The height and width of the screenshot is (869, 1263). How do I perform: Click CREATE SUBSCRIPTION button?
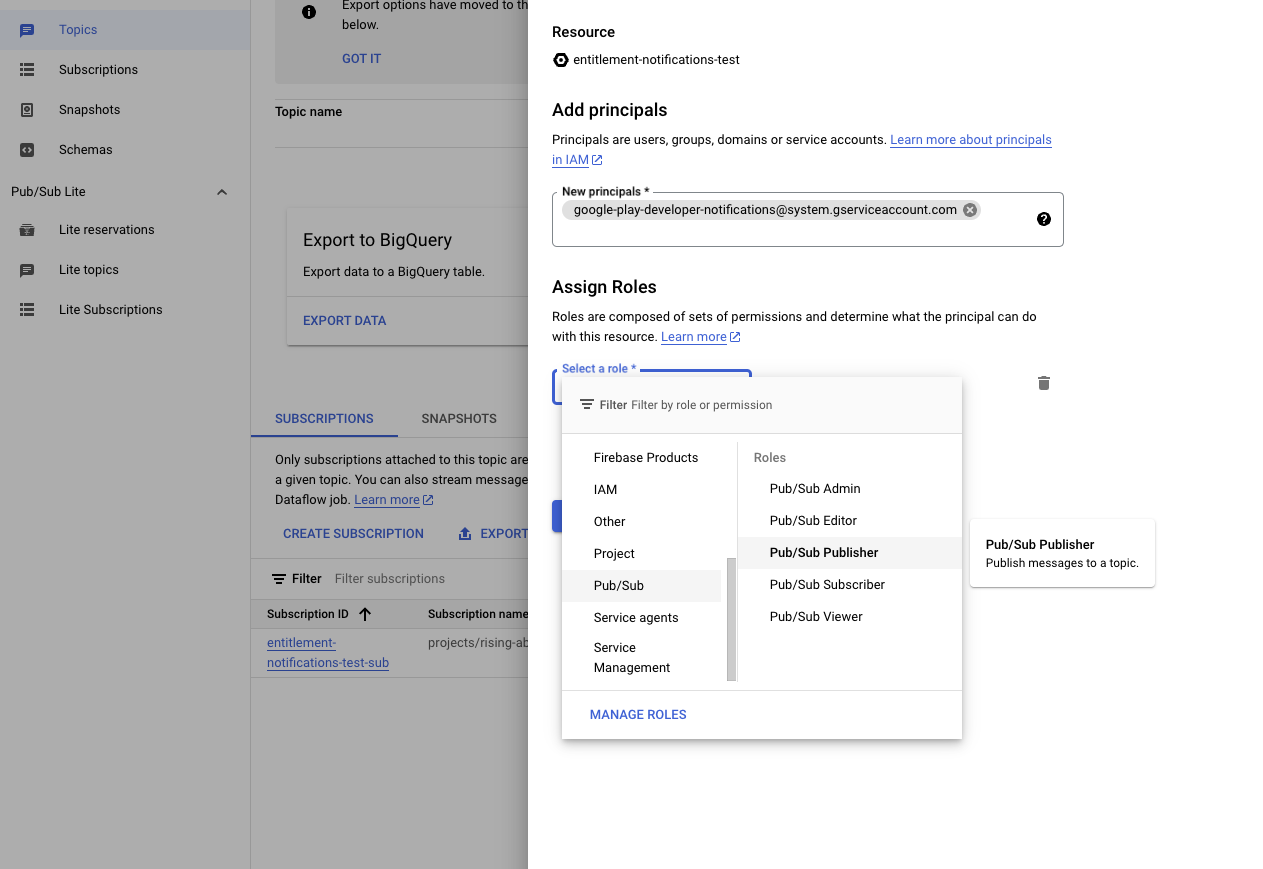coord(353,534)
